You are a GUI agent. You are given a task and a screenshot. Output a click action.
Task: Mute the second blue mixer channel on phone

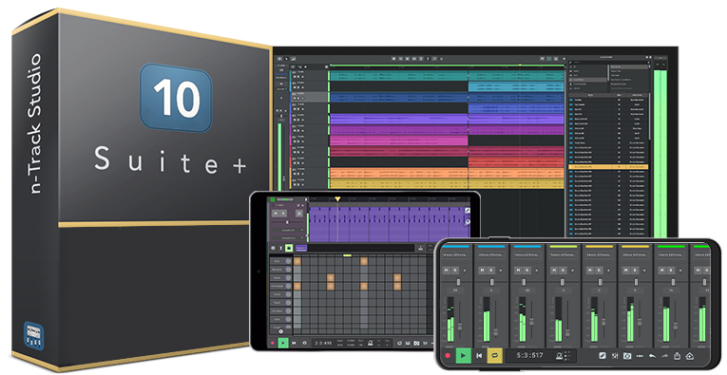pos(482,270)
